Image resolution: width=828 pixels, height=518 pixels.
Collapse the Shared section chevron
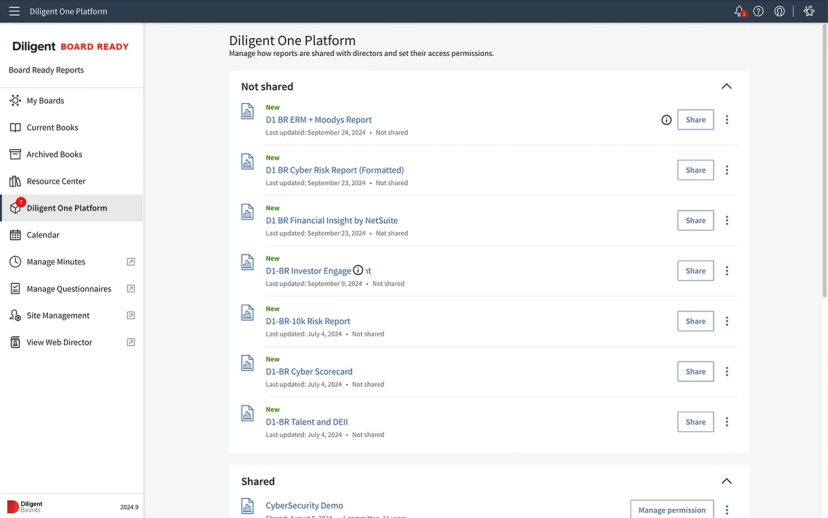click(x=727, y=481)
